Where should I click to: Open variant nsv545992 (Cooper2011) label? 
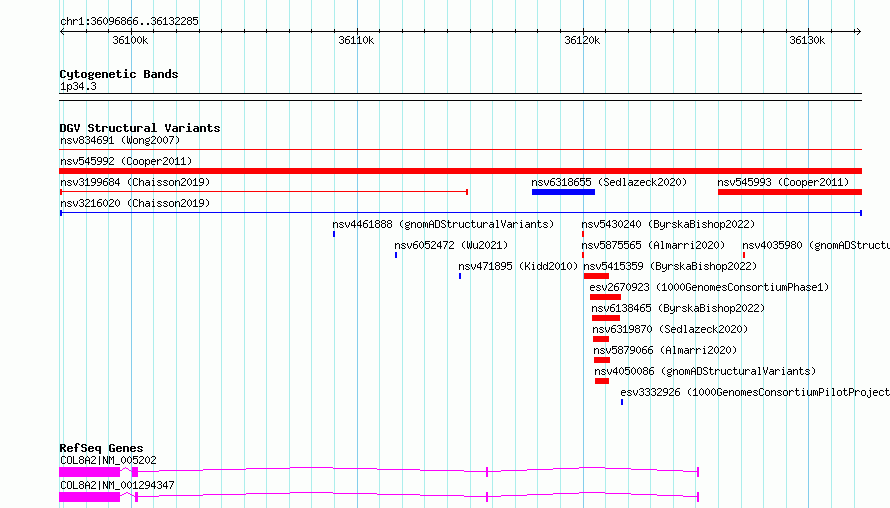[x=126, y=161]
